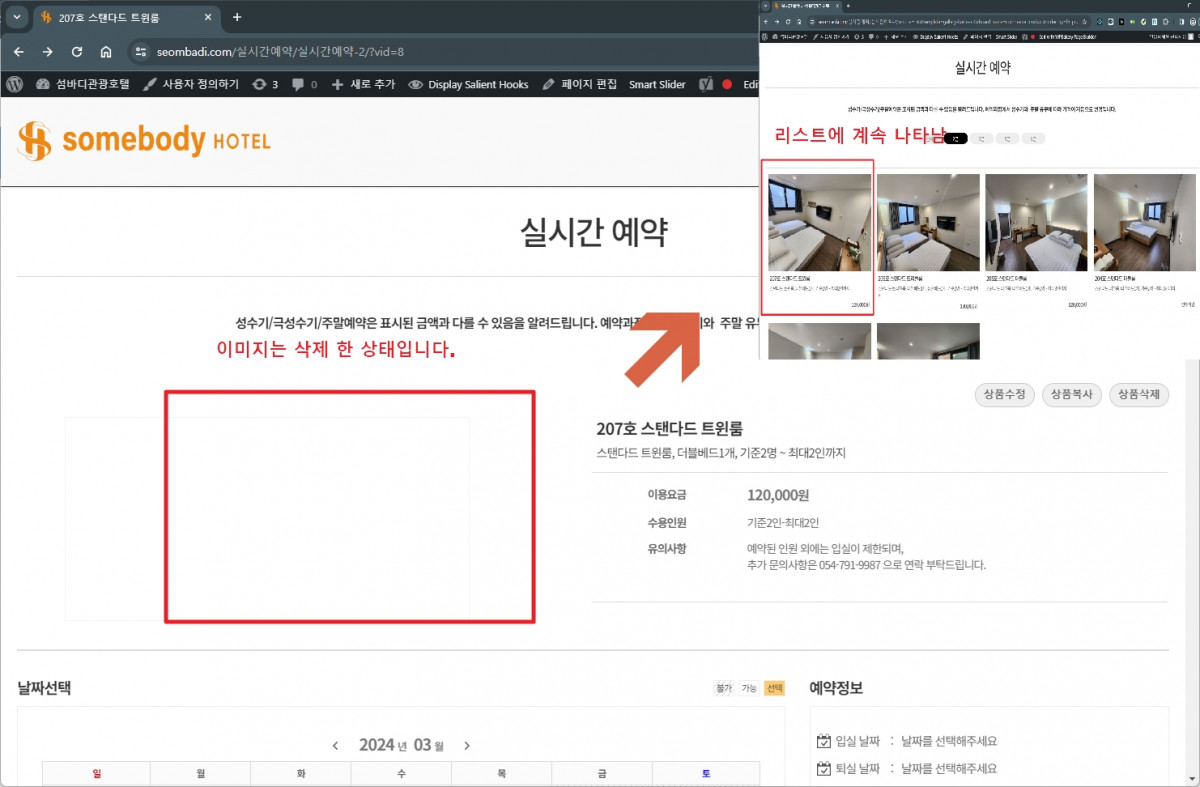Click the 수 weekday column header
Screen dimensions: 1200x787
401,773
